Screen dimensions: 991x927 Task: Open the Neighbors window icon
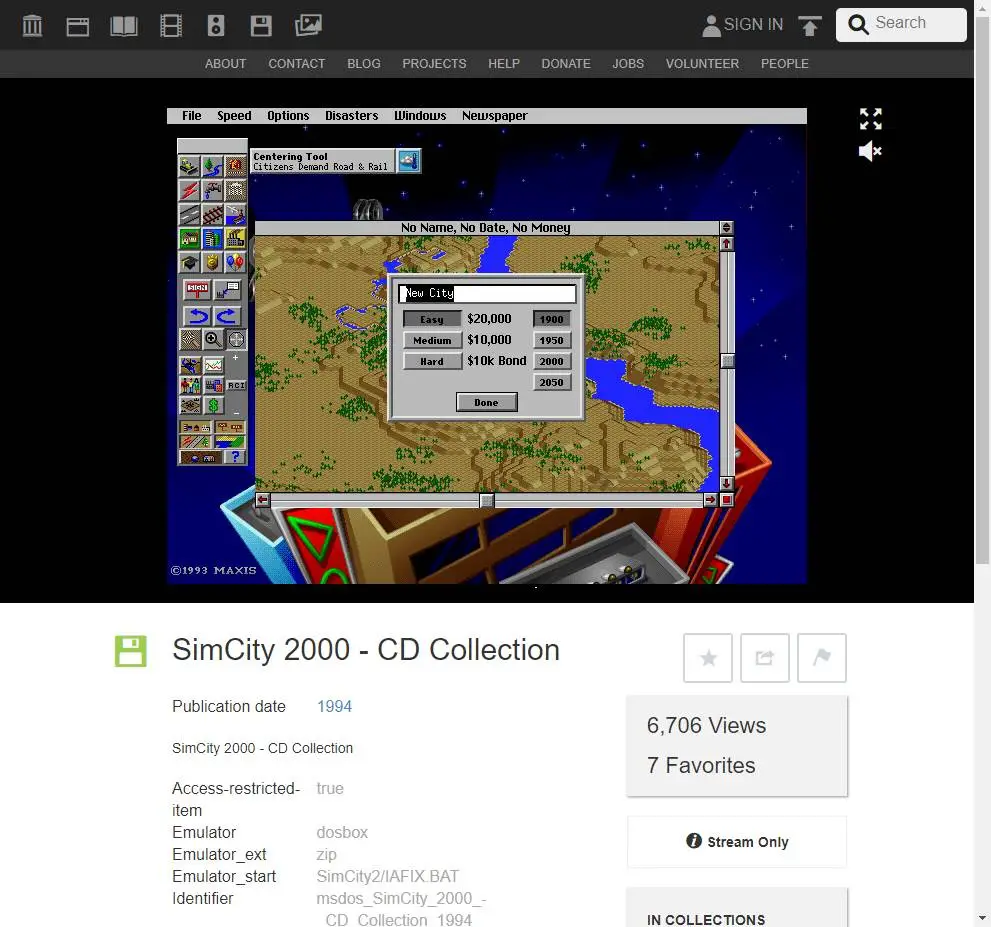coord(190,406)
